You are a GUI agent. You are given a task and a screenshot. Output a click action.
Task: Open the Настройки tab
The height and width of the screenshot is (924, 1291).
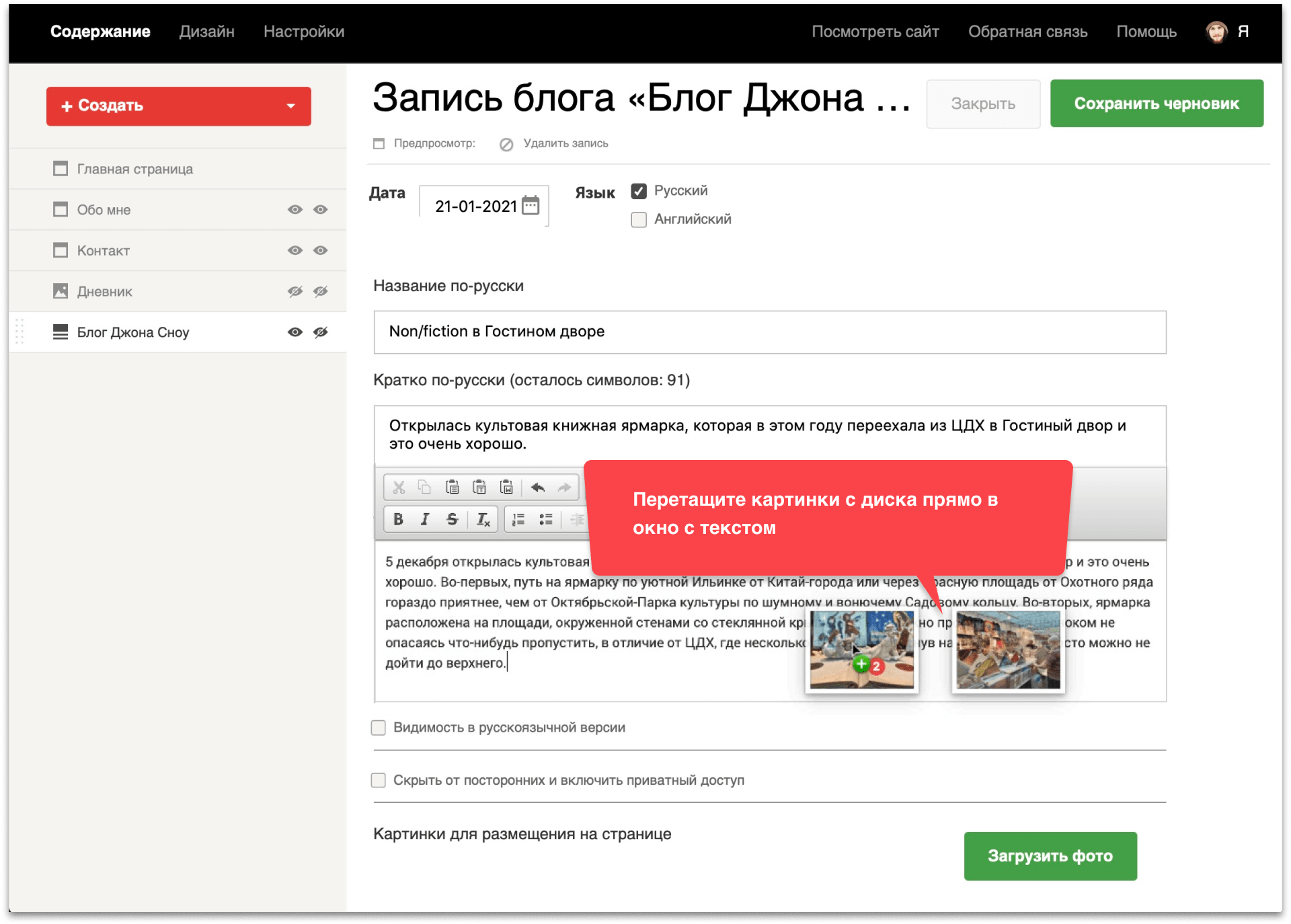pyautogui.click(x=304, y=32)
